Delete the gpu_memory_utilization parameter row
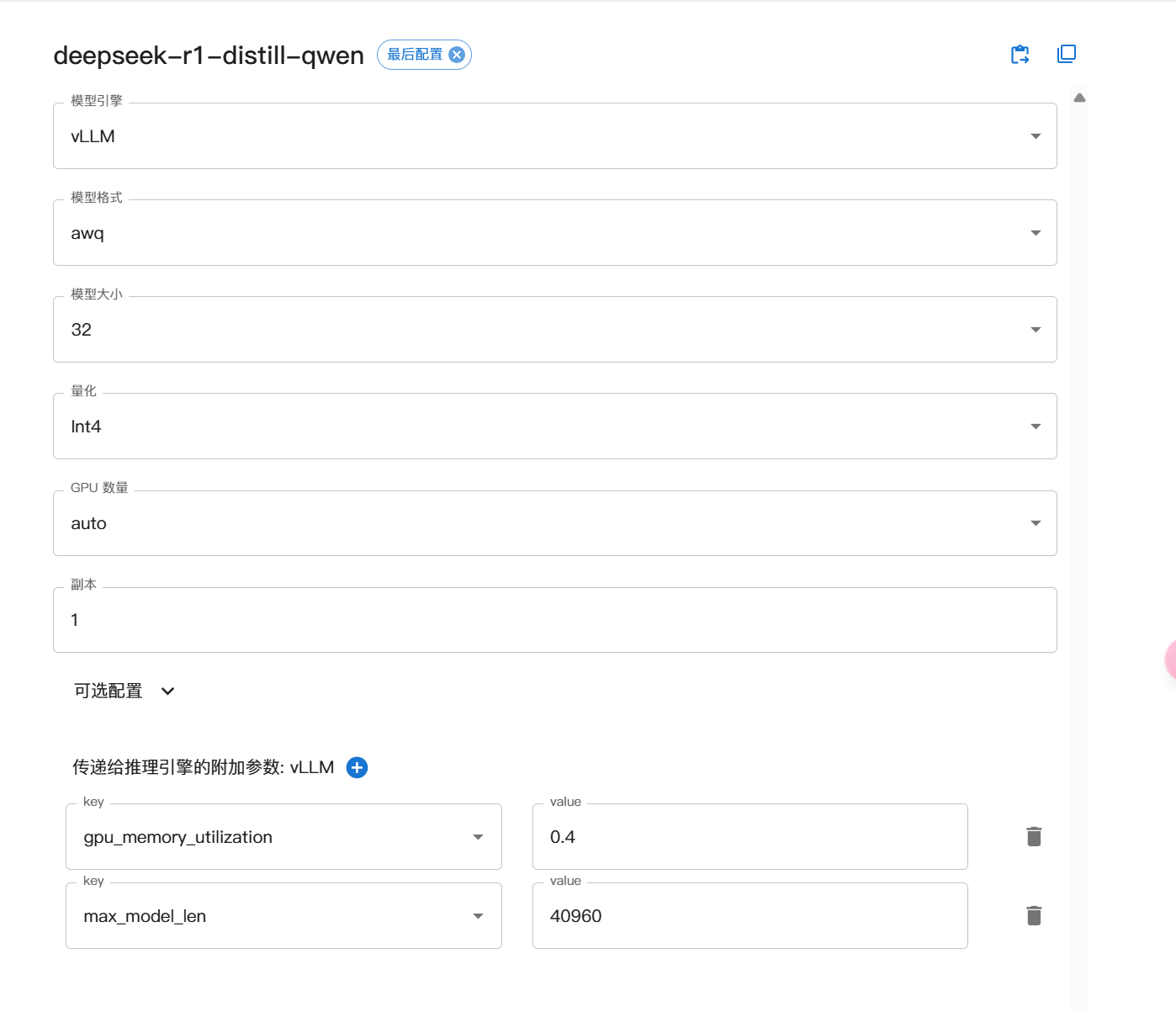 coord(1034,836)
